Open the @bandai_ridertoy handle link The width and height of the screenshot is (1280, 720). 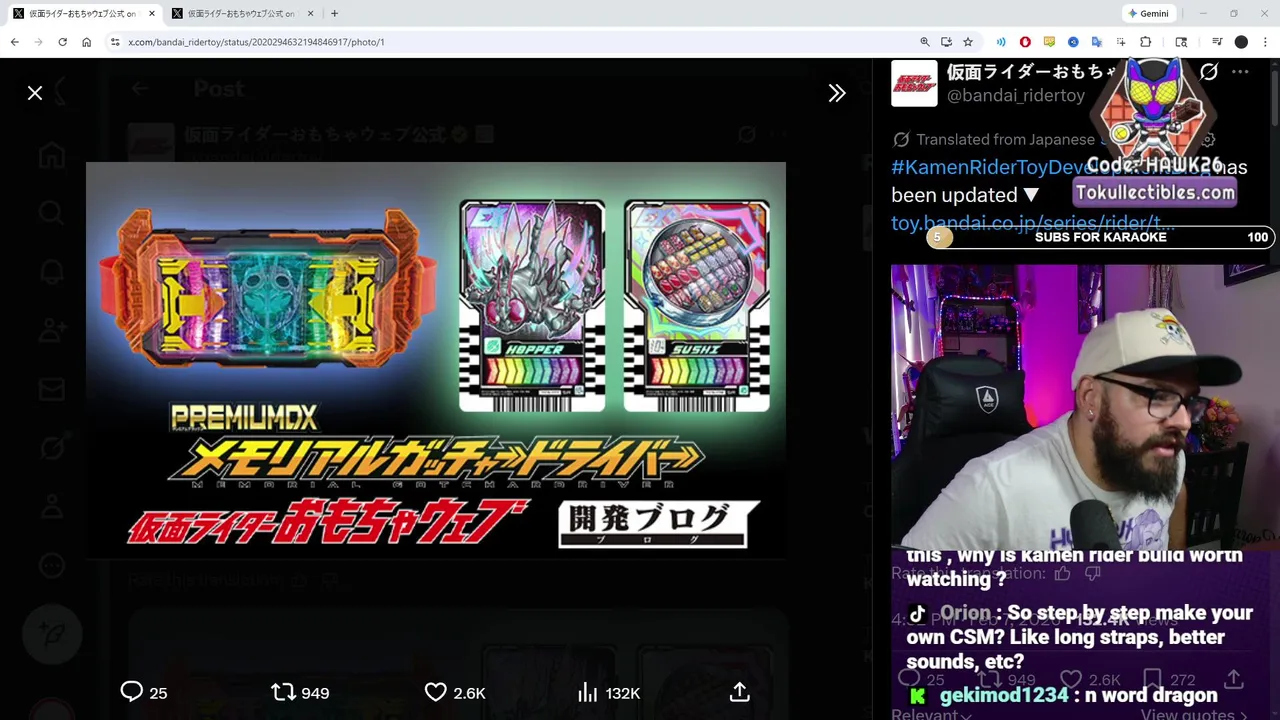[x=1016, y=96]
